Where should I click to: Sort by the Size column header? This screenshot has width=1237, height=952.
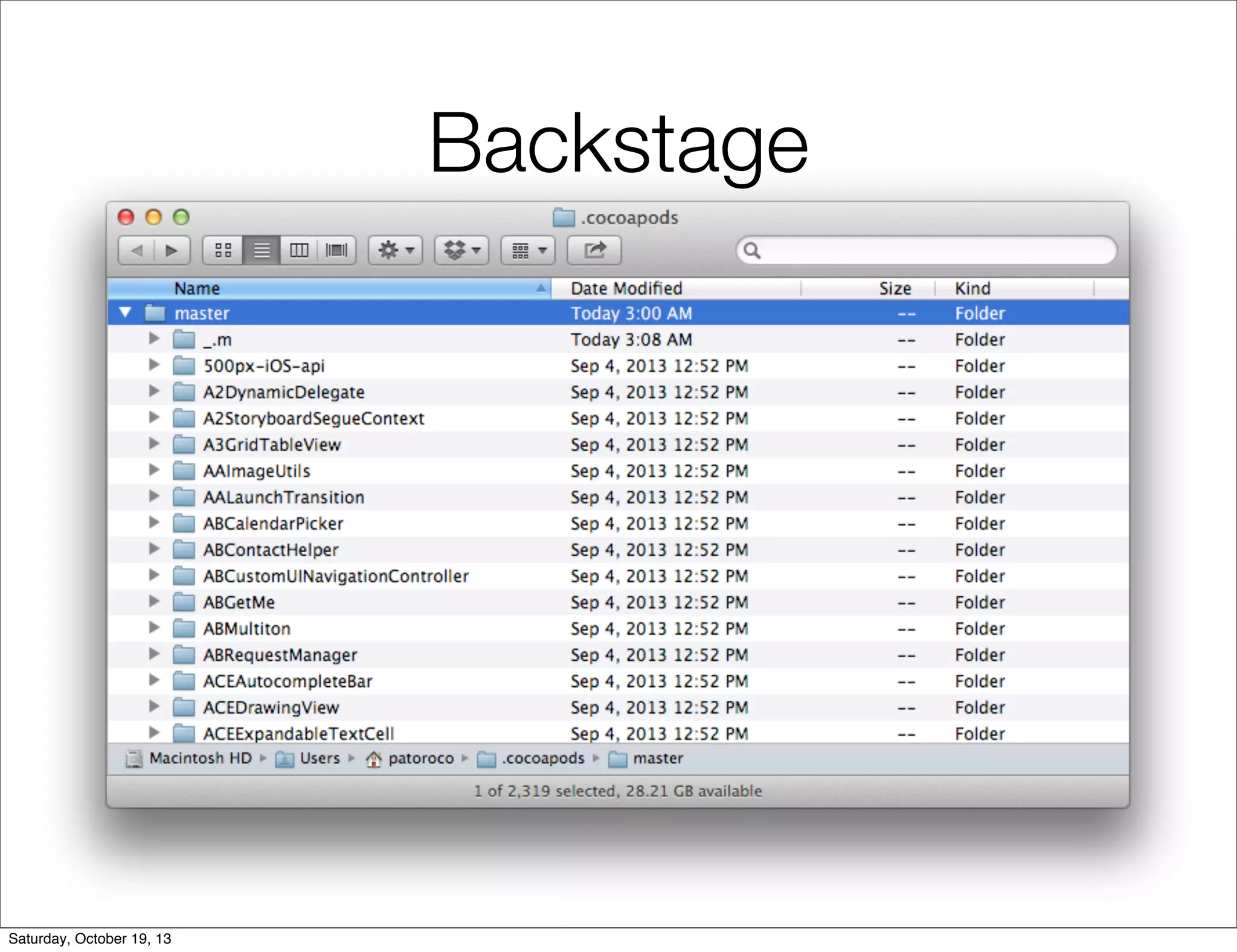868,289
